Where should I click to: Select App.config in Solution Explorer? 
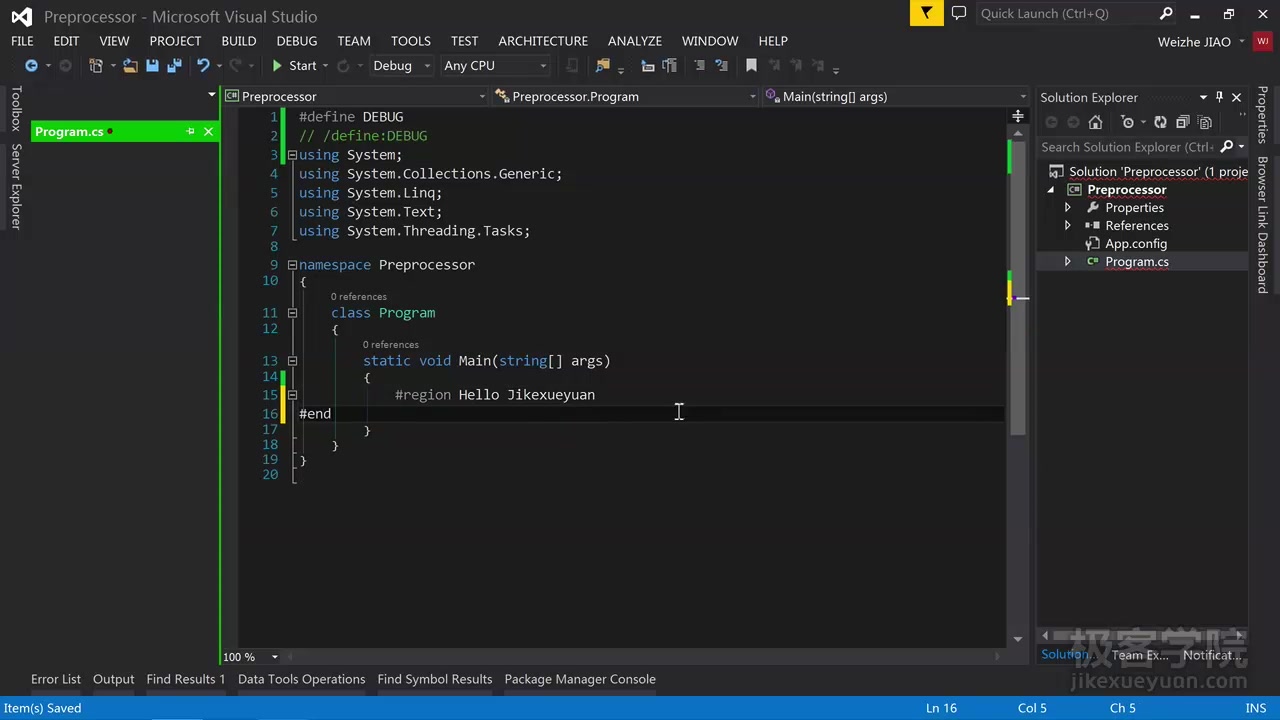click(1136, 244)
